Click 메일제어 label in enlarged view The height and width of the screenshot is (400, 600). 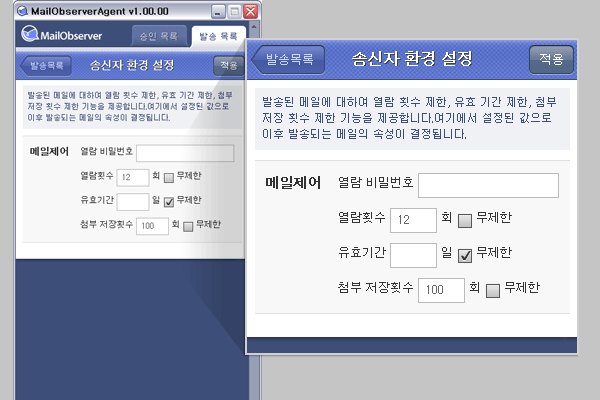[293, 183]
